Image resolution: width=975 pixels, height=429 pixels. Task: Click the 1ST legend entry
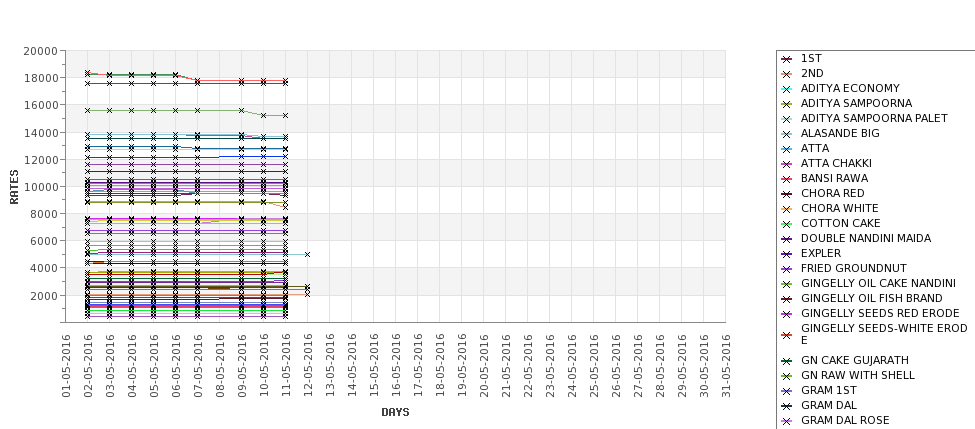pyautogui.click(x=811, y=58)
